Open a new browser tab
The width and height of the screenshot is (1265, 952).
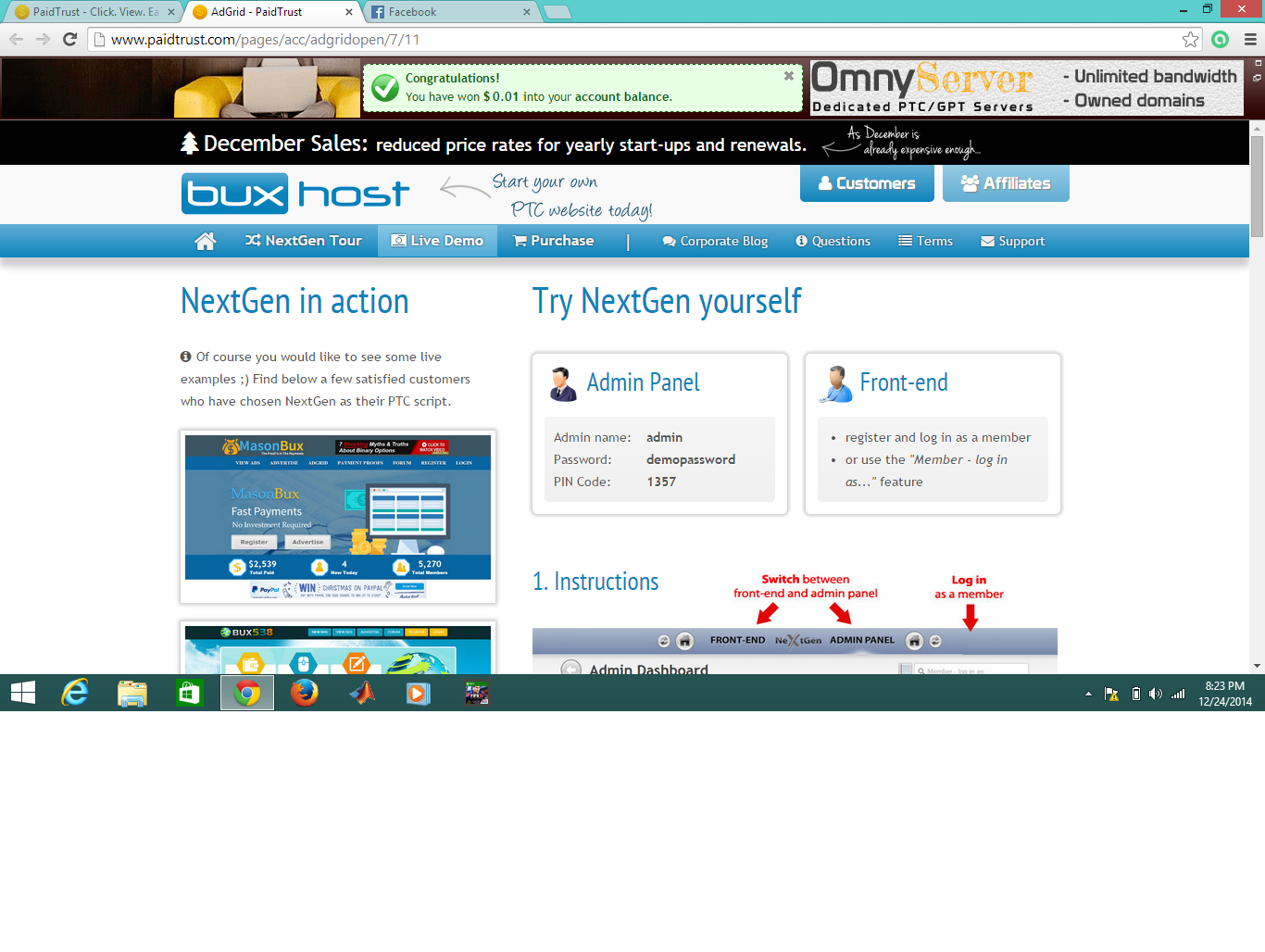click(x=557, y=12)
